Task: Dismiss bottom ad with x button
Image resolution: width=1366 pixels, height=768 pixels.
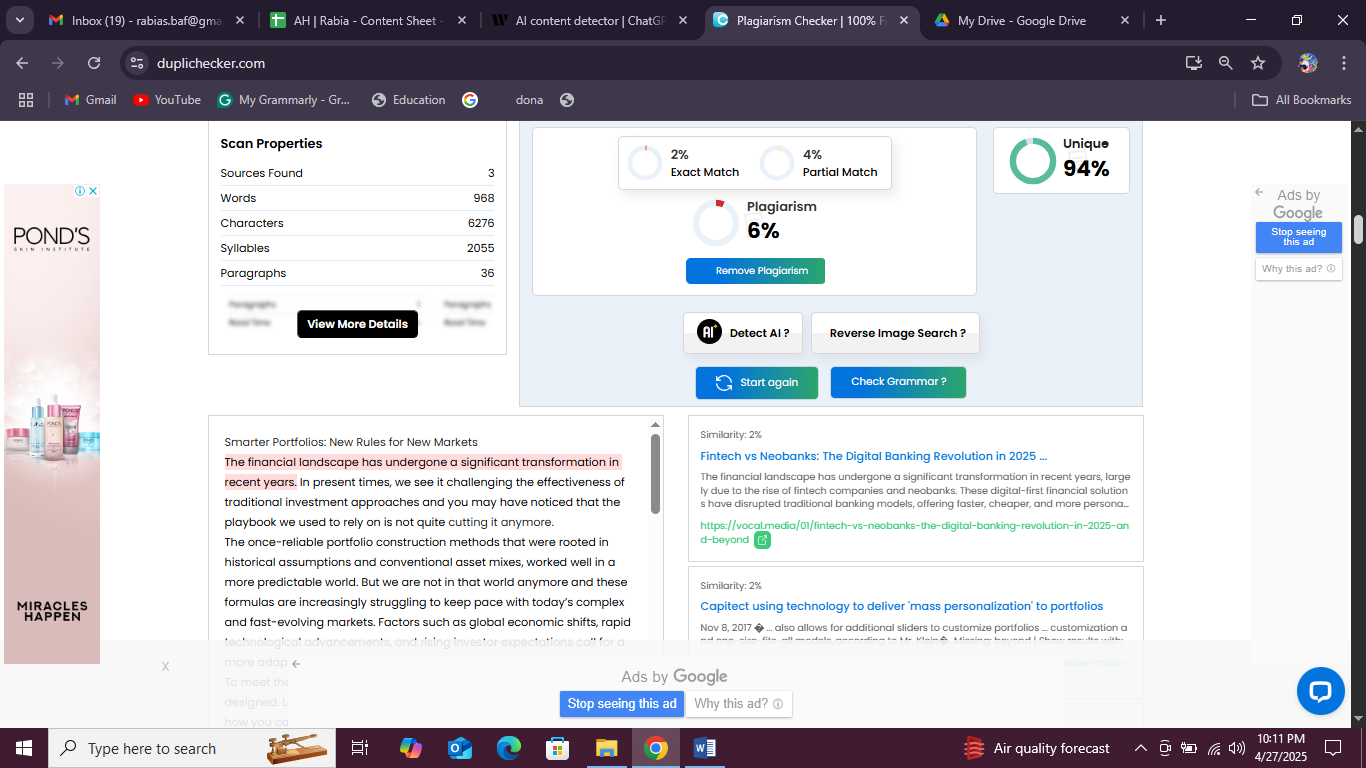Action: coord(165,666)
